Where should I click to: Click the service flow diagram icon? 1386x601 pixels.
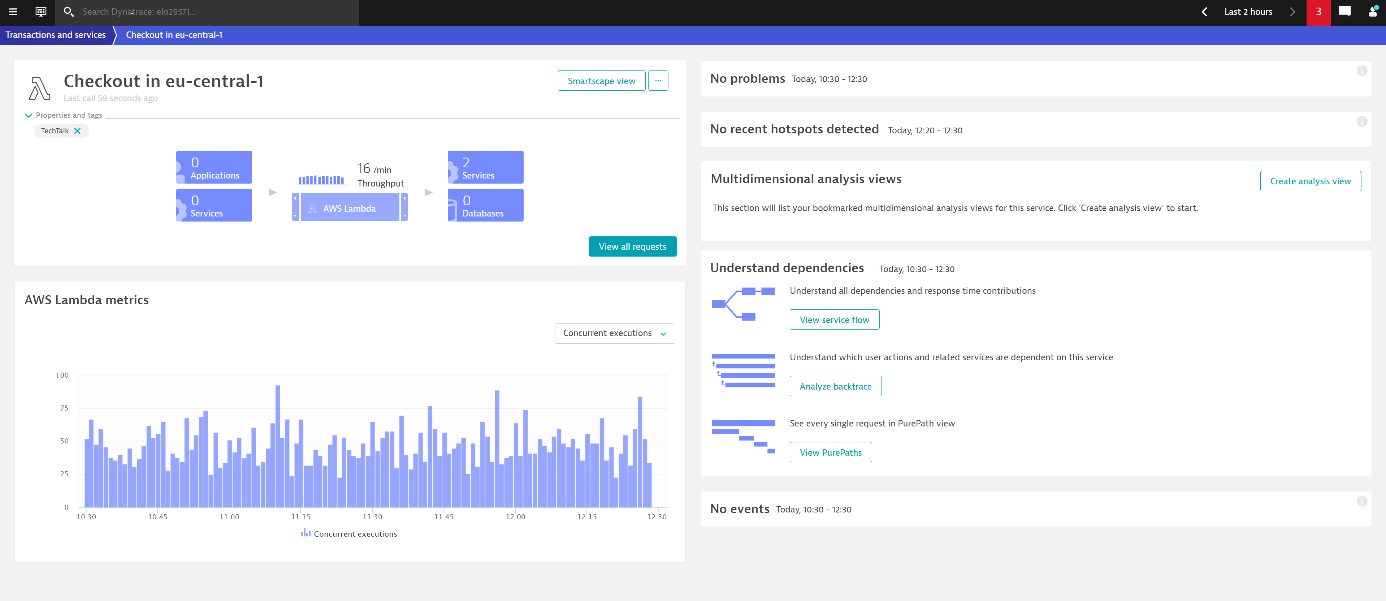[x=743, y=304]
